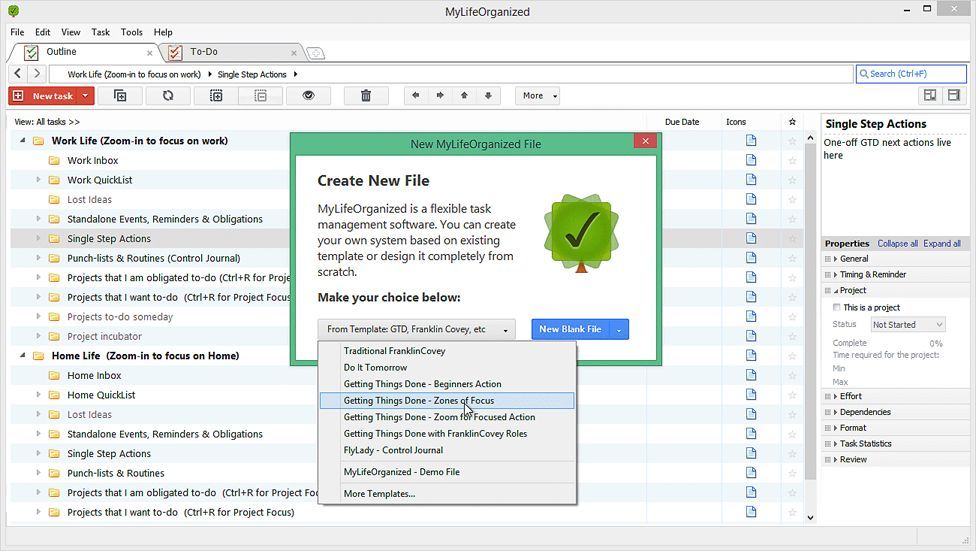The height and width of the screenshot is (551, 976).
Task: Choose Getting Things Done - Zones of Focus
Action: 447,400
